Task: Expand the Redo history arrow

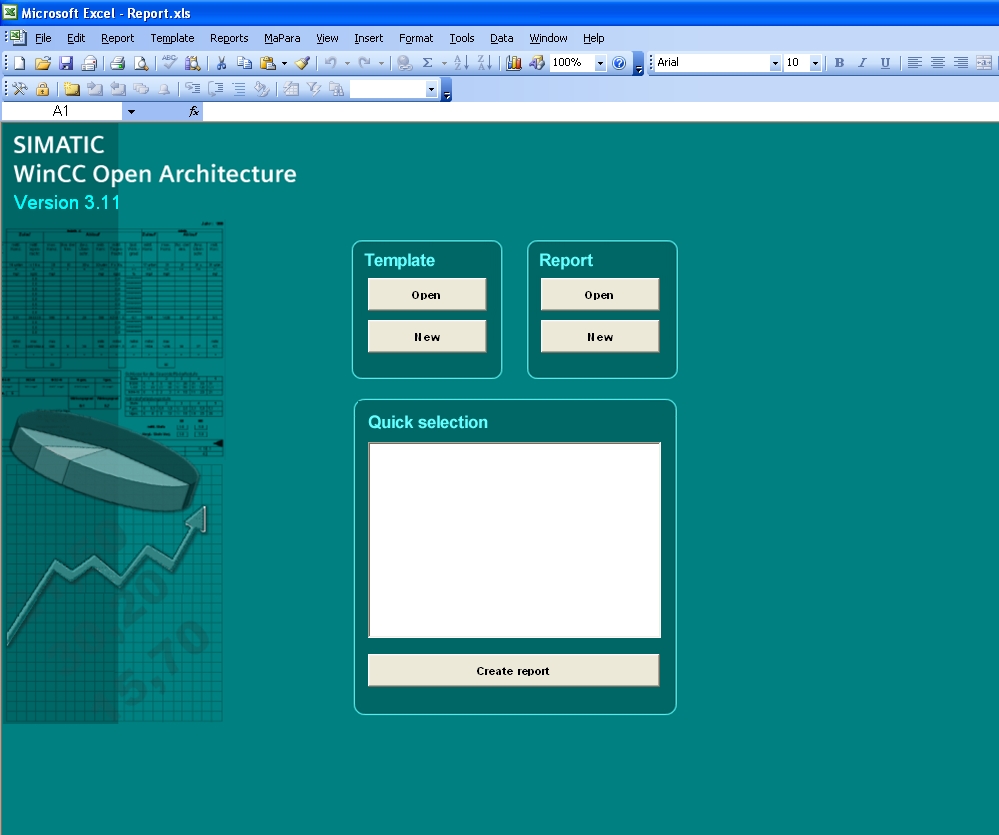Action: [x=381, y=62]
